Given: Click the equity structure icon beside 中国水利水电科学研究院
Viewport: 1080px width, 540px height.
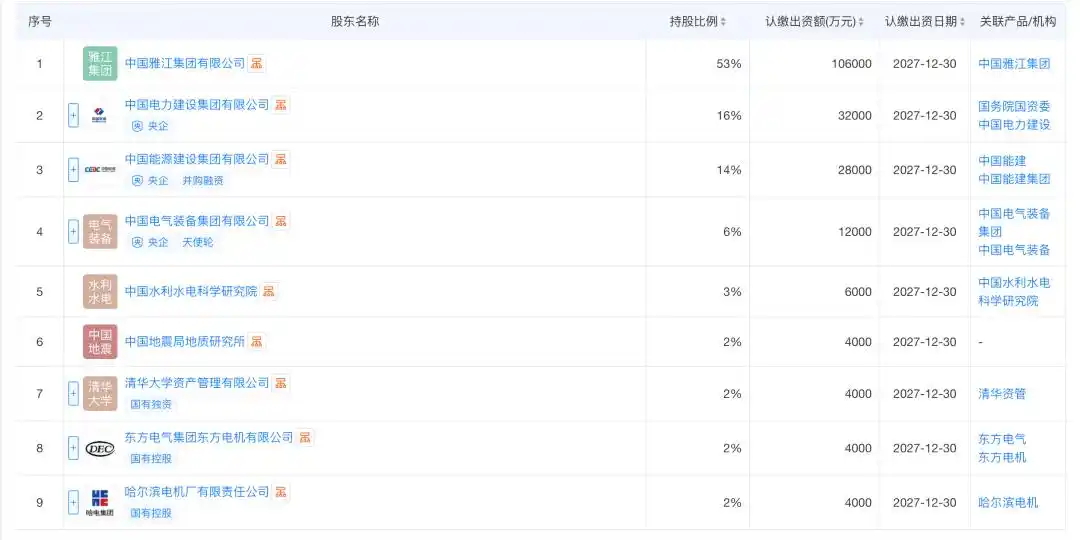Looking at the screenshot, I should [269, 291].
